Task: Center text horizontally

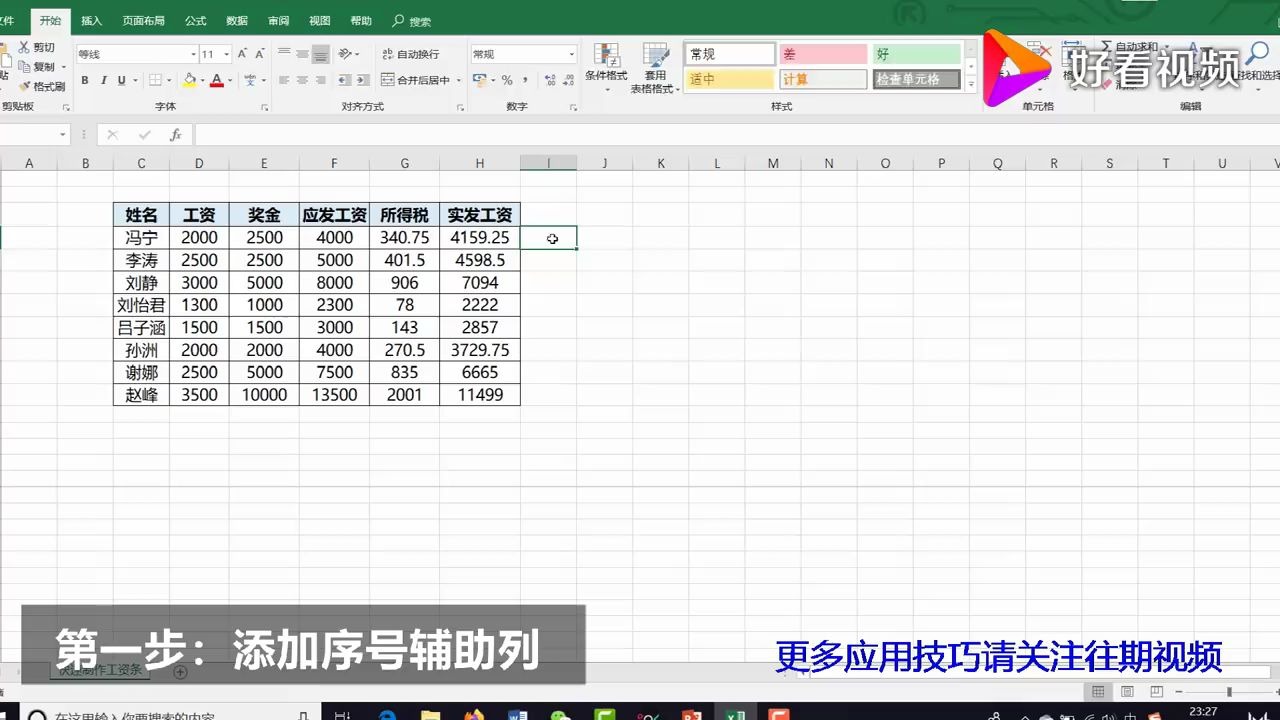Action: (302, 80)
